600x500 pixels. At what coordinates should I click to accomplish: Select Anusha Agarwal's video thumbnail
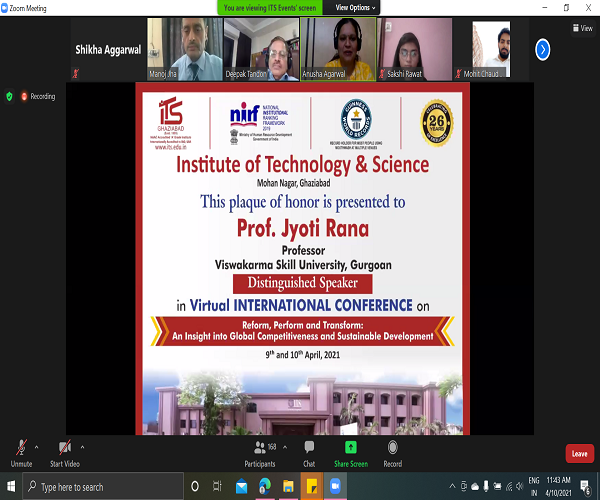coord(338,50)
